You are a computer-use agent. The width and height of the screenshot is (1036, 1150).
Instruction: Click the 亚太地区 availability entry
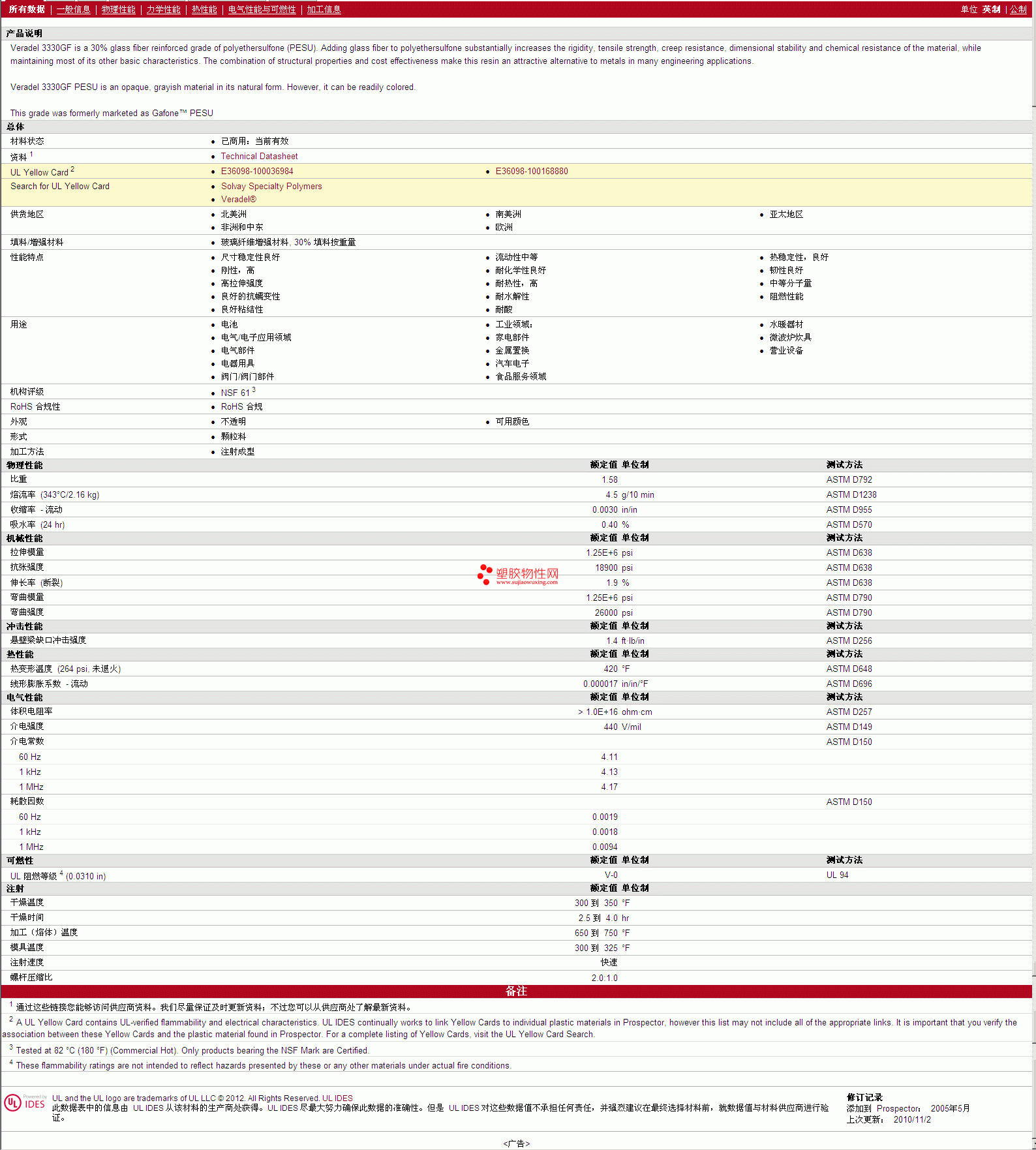click(786, 215)
